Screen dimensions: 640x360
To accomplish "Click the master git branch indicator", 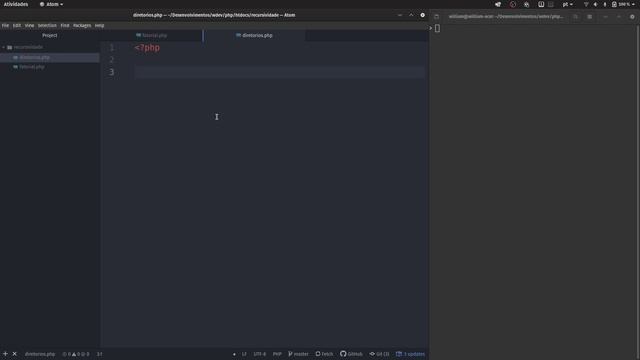I will (x=298, y=354).
